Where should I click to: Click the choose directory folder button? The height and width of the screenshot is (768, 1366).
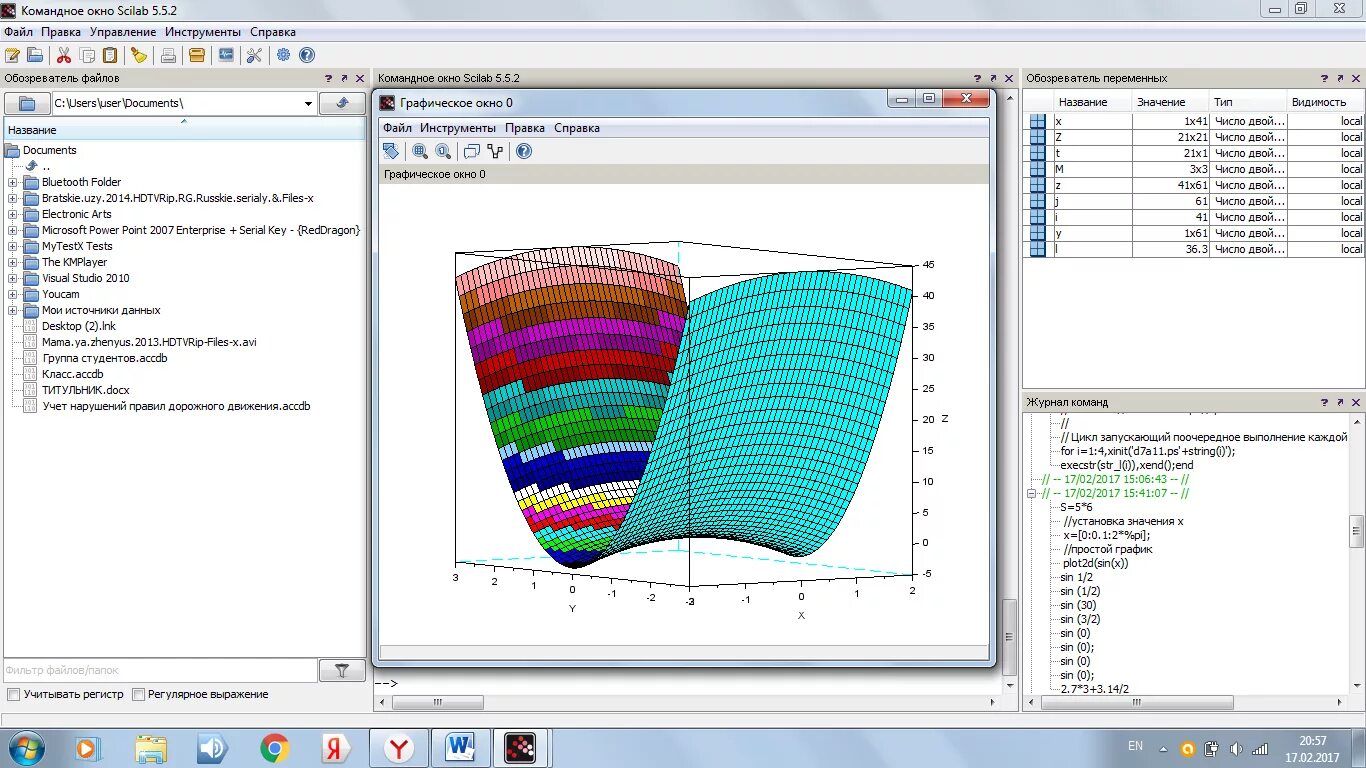[x=27, y=103]
